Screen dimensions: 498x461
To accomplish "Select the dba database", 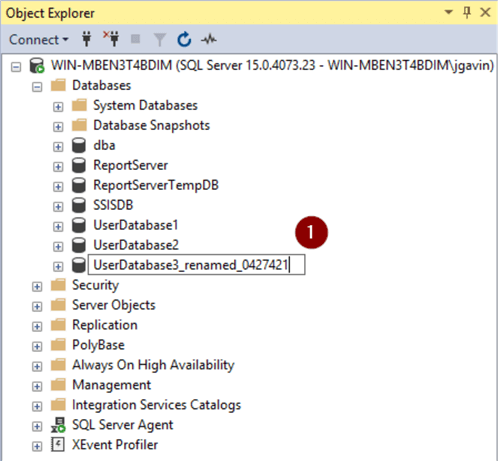I will coord(104,145).
